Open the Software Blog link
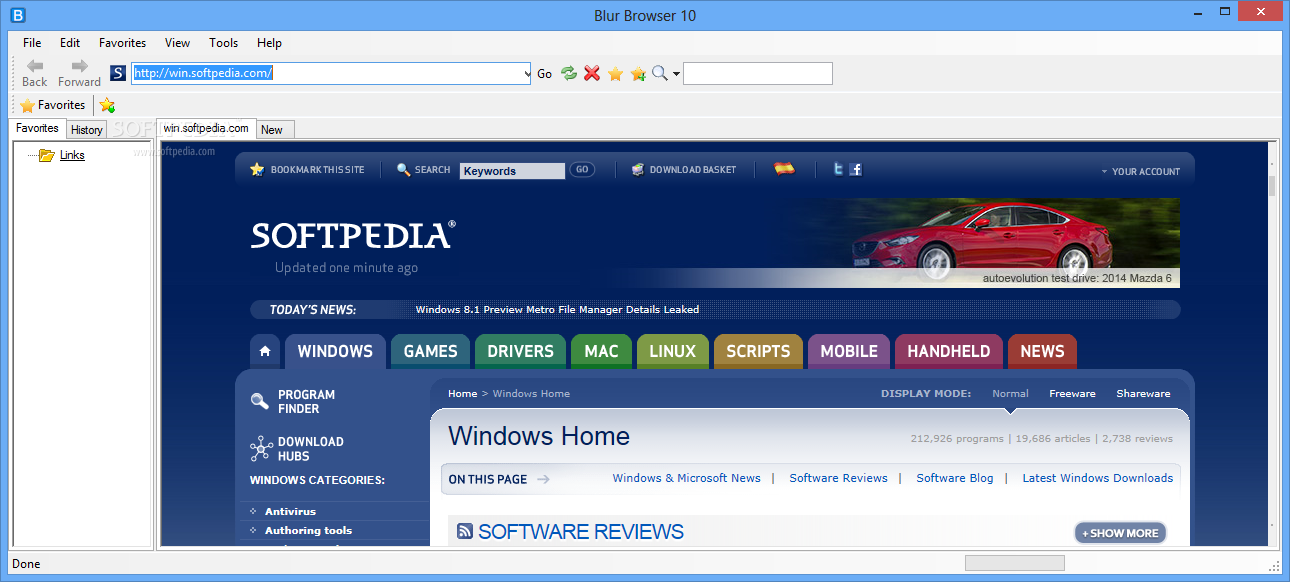This screenshot has height=582, width=1290. tap(955, 478)
